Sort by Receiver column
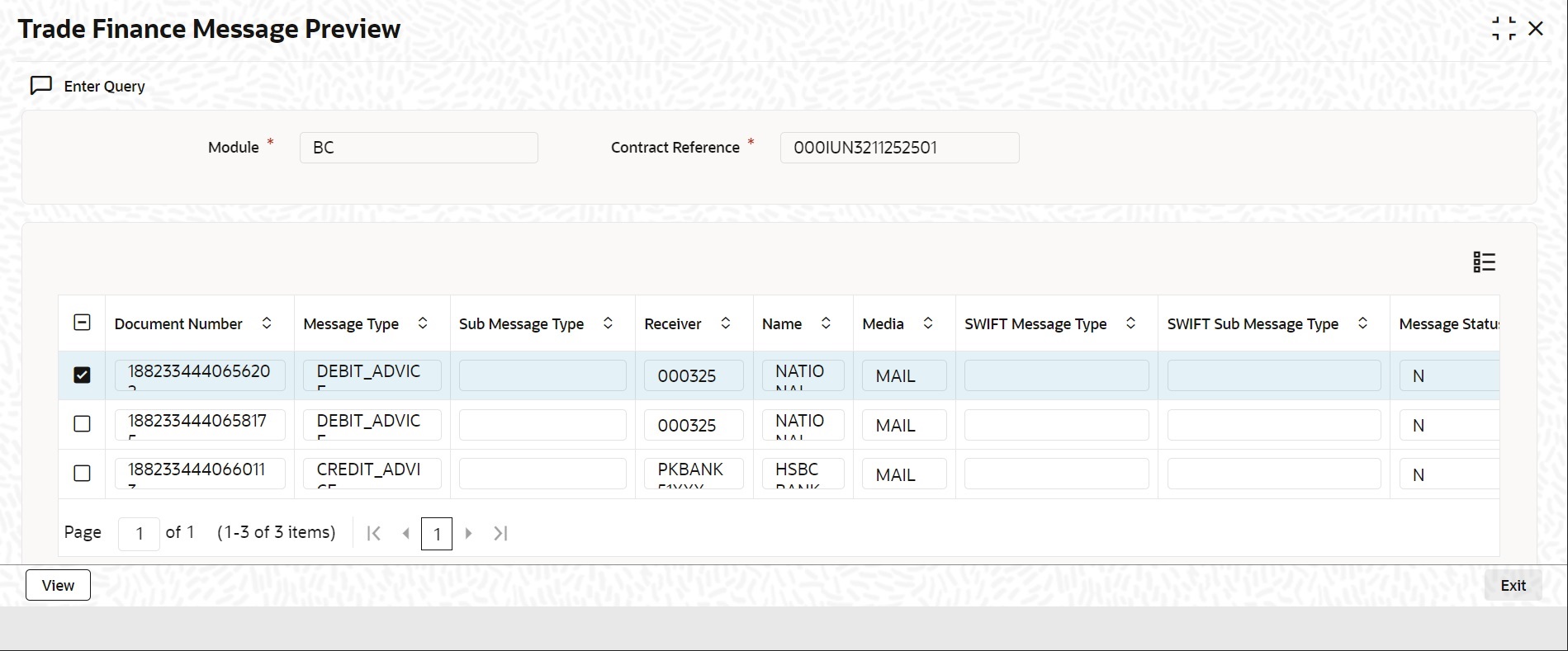1568x651 pixels. [x=726, y=323]
